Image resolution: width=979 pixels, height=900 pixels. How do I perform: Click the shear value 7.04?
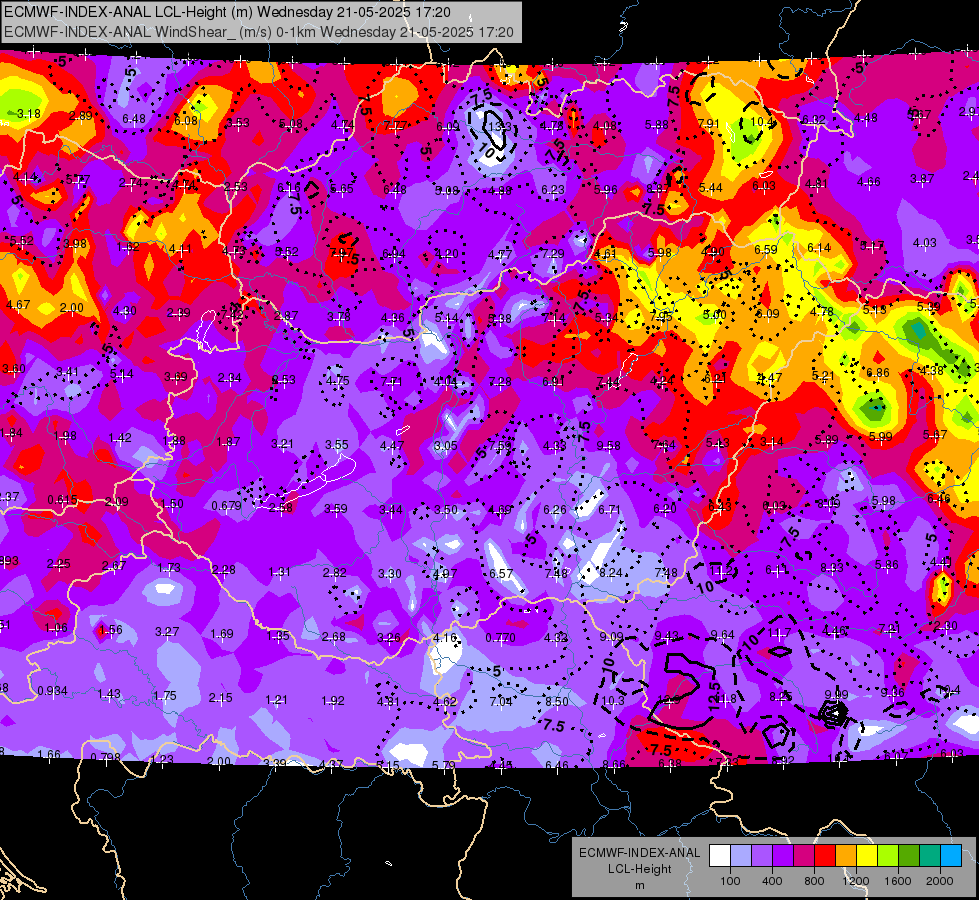[501, 701]
